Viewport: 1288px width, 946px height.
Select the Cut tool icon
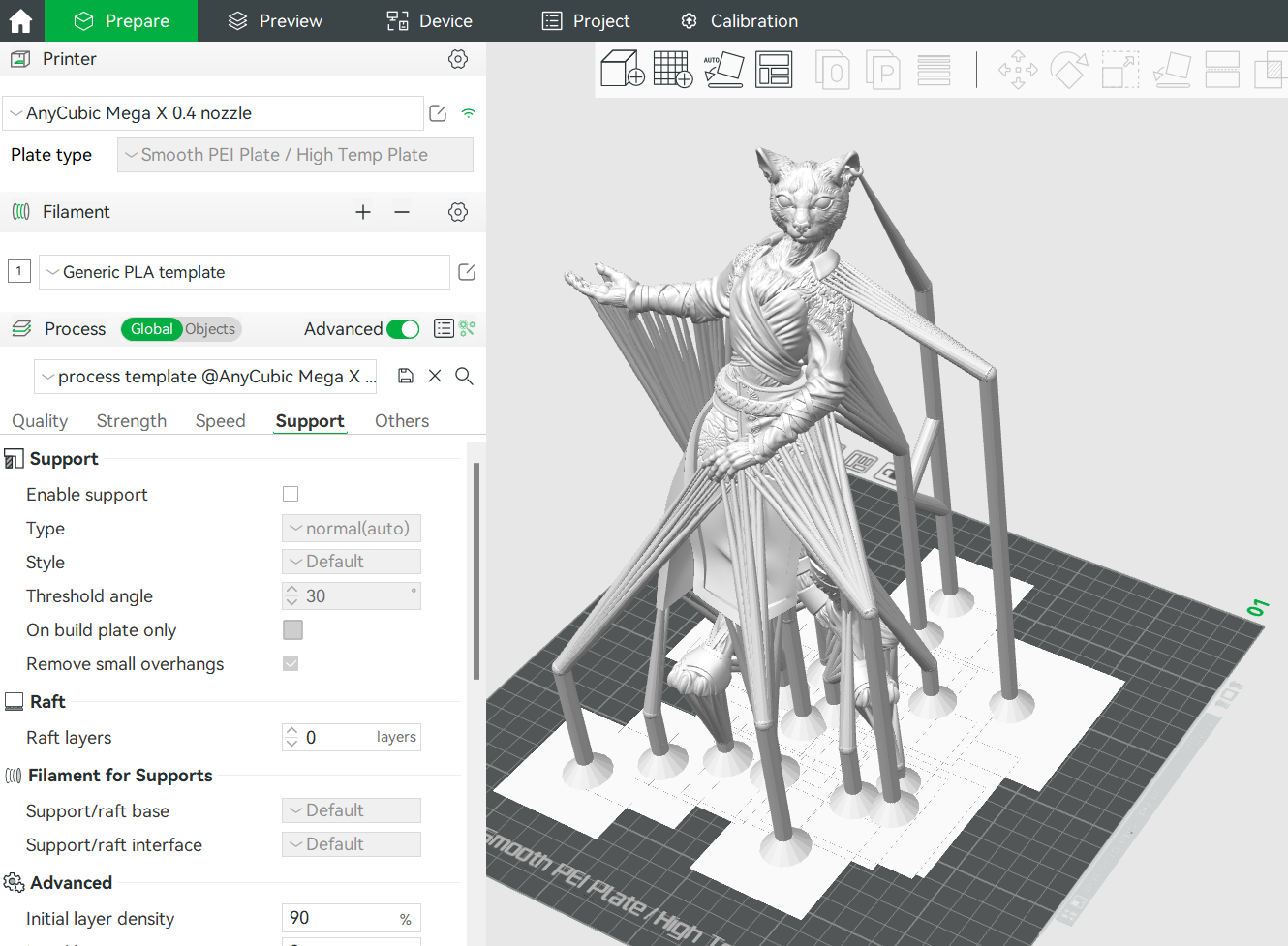[x=1222, y=70]
